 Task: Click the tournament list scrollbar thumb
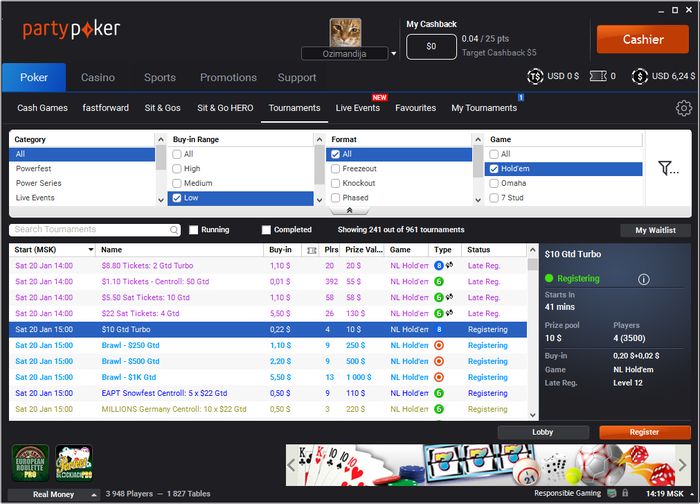coord(532,265)
